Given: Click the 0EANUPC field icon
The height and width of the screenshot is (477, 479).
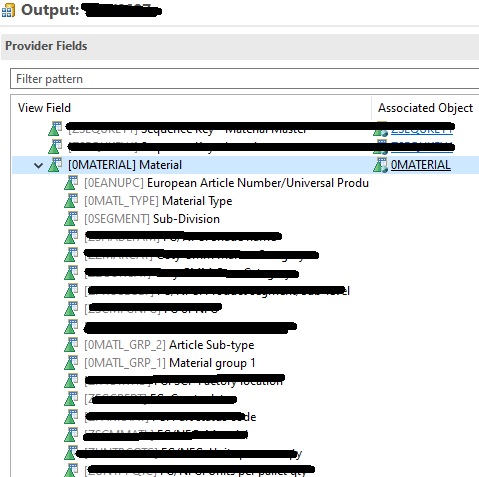Looking at the screenshot, I should [71, 183].
